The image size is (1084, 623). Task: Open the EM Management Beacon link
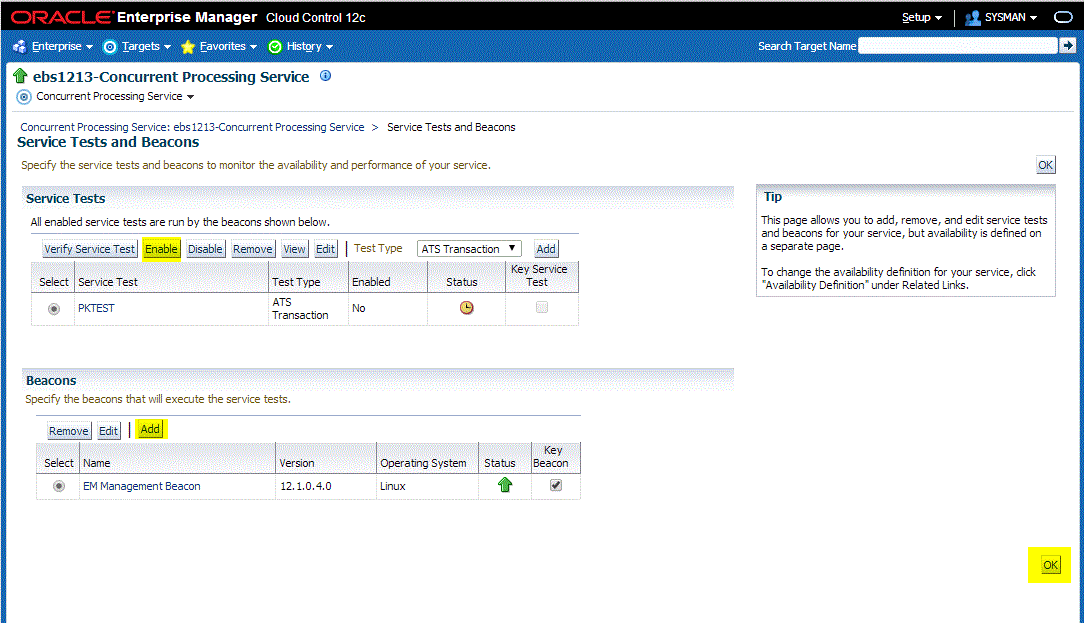142,486
